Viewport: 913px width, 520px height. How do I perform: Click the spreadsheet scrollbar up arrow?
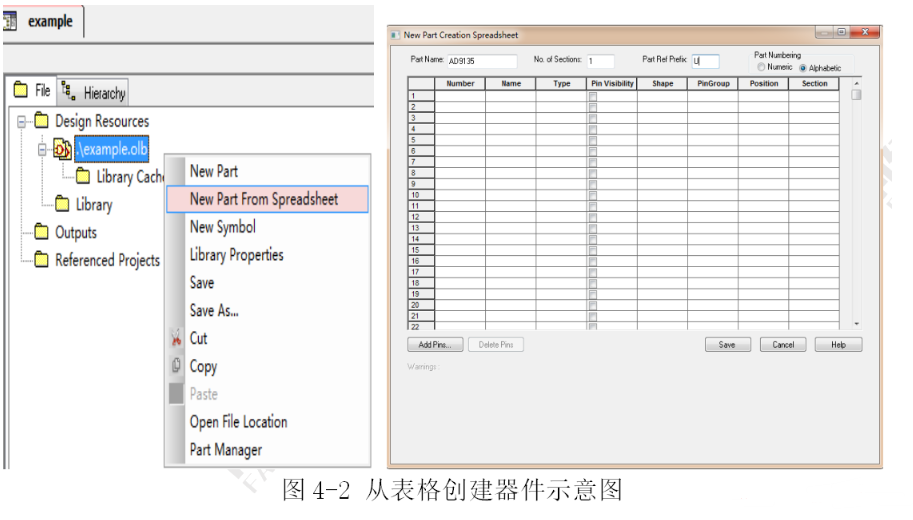tap(856, 83)
